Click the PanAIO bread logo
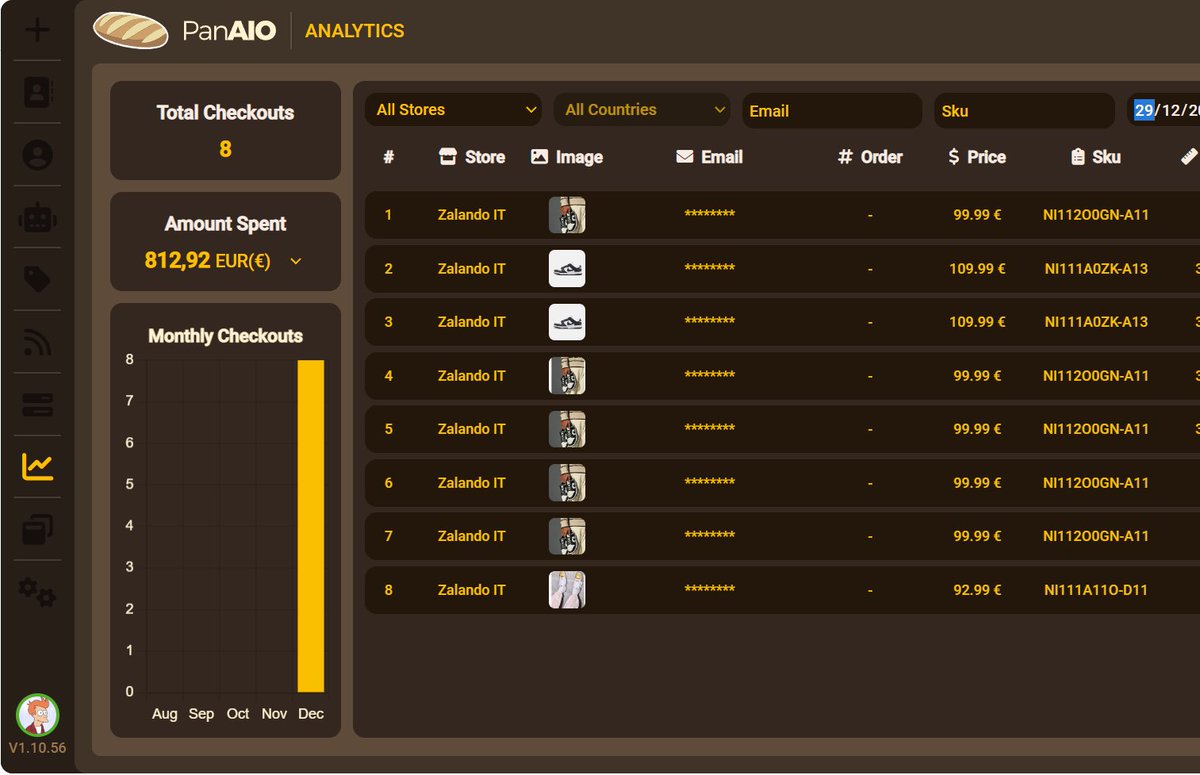 [x=131, y=31]
